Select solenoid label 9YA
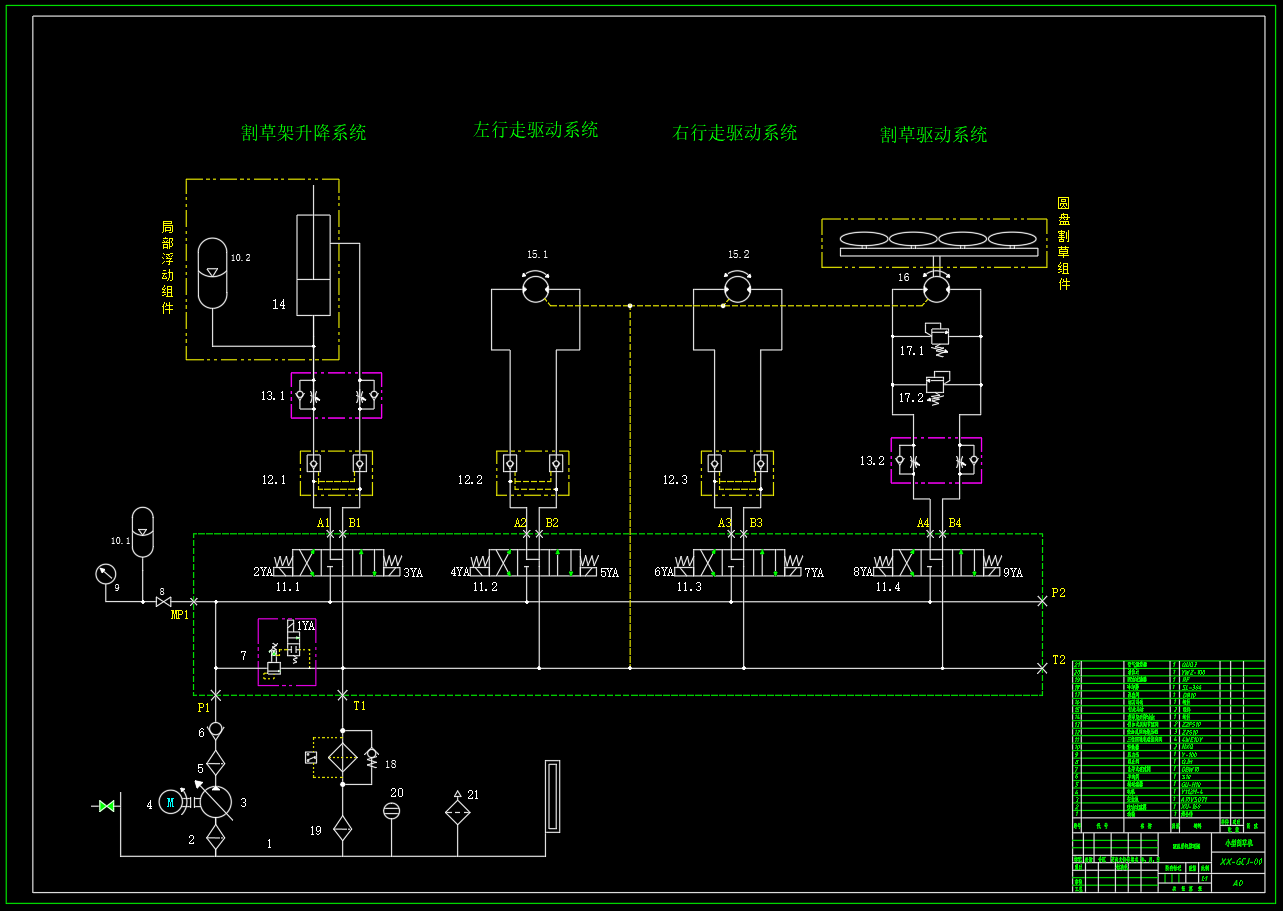The width and height of the screenshot is (1283, 911). coord(1013,573)
